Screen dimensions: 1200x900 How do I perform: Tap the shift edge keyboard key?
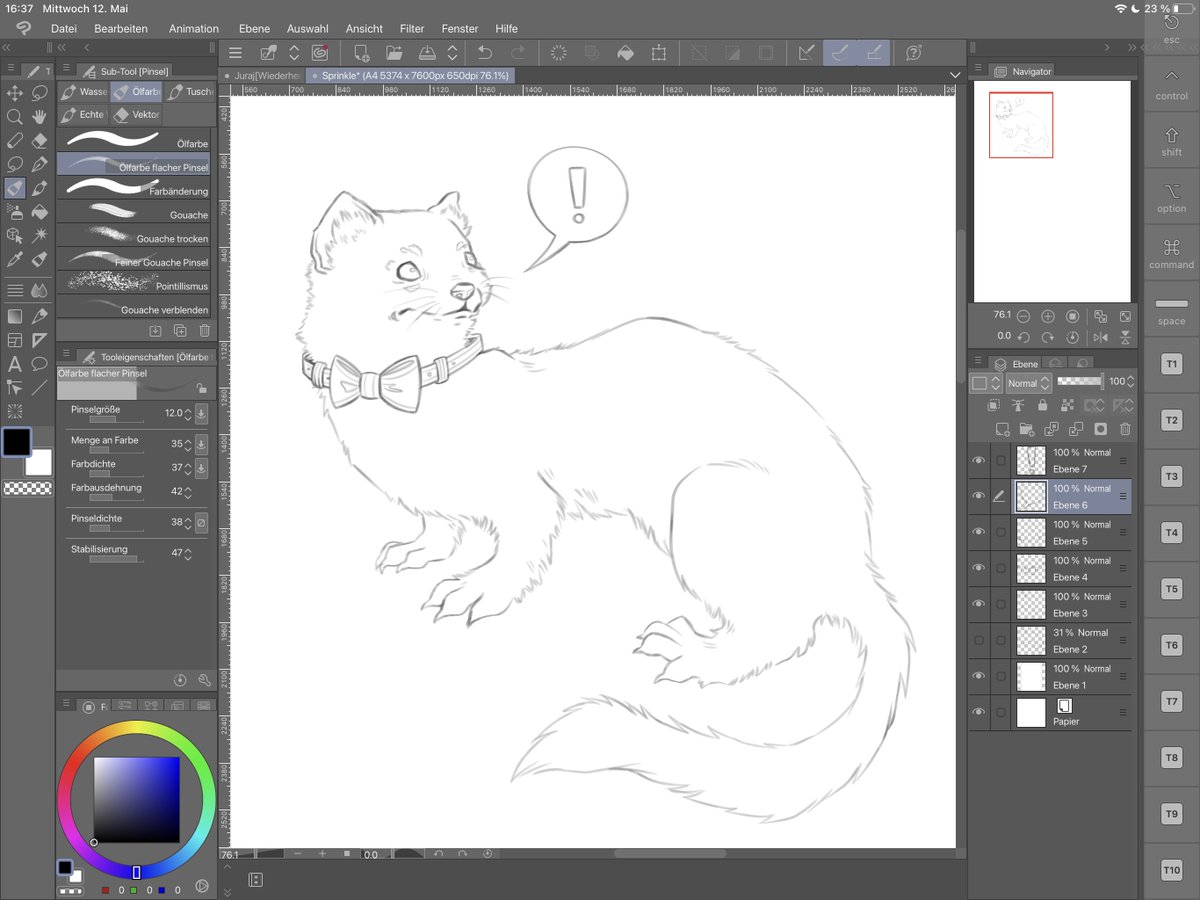[1171, 140]
